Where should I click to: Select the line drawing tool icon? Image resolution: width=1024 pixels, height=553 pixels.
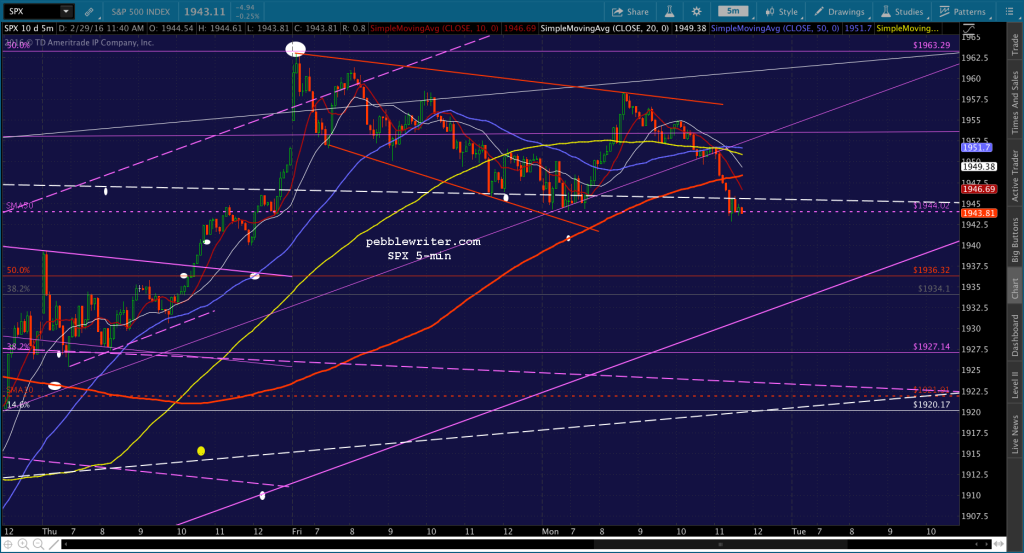coord(53,544)
